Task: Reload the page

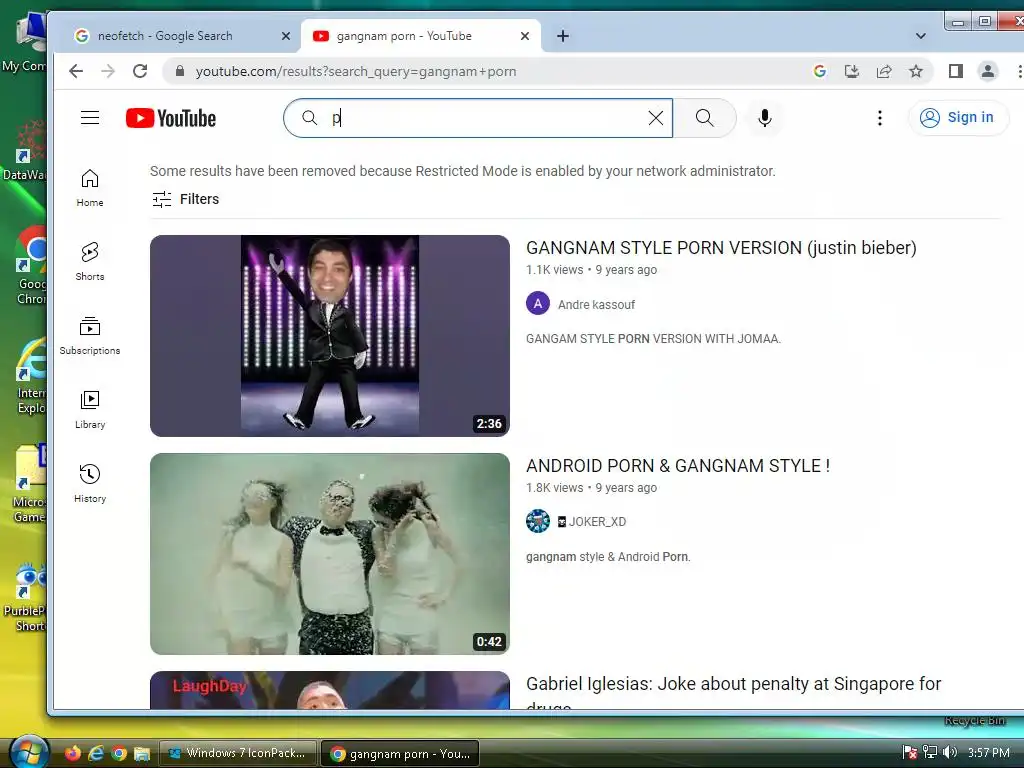Action: click(140, 71)
